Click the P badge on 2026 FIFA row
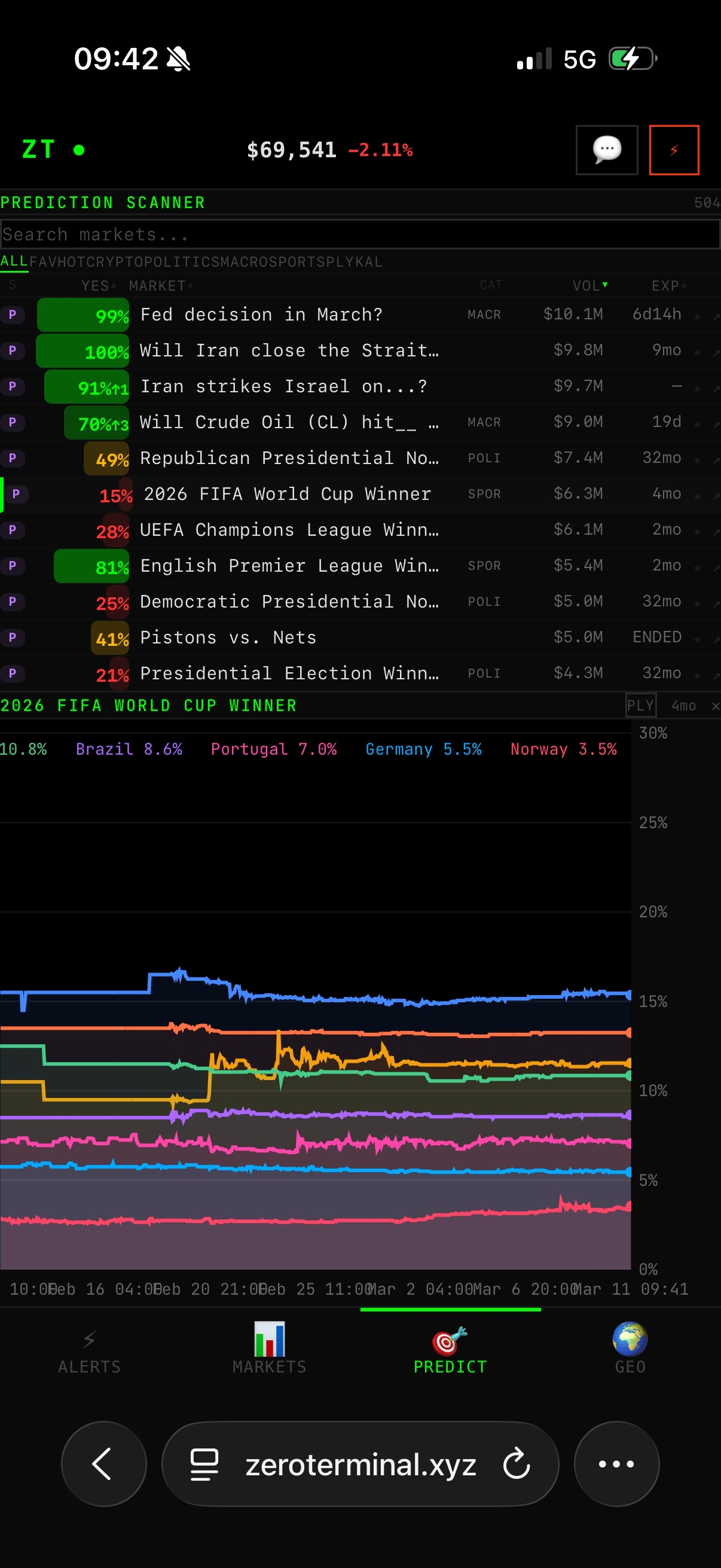721x1568 pixels. 16,494
